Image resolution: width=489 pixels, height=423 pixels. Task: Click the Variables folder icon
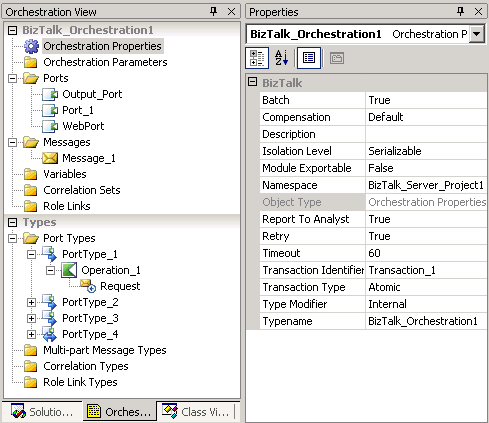[x=31, y=174]
